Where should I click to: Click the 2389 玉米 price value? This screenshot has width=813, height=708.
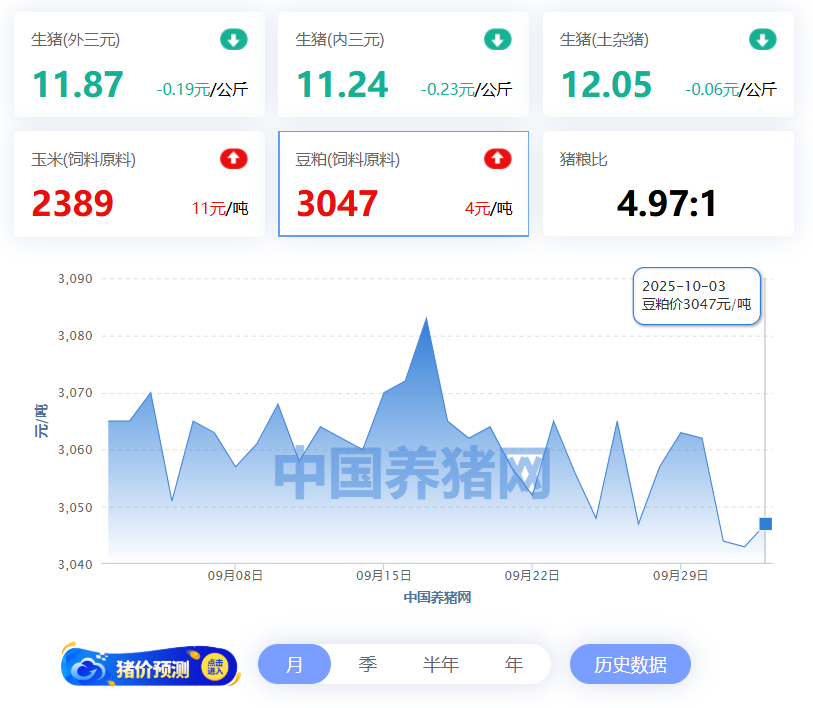point(72,204)
